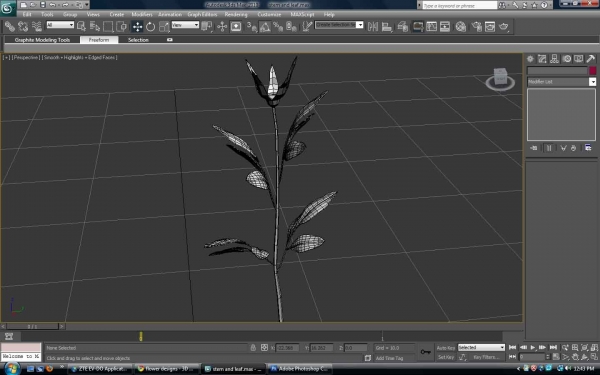
Task: Open the Edit menu
Action: 27,15
